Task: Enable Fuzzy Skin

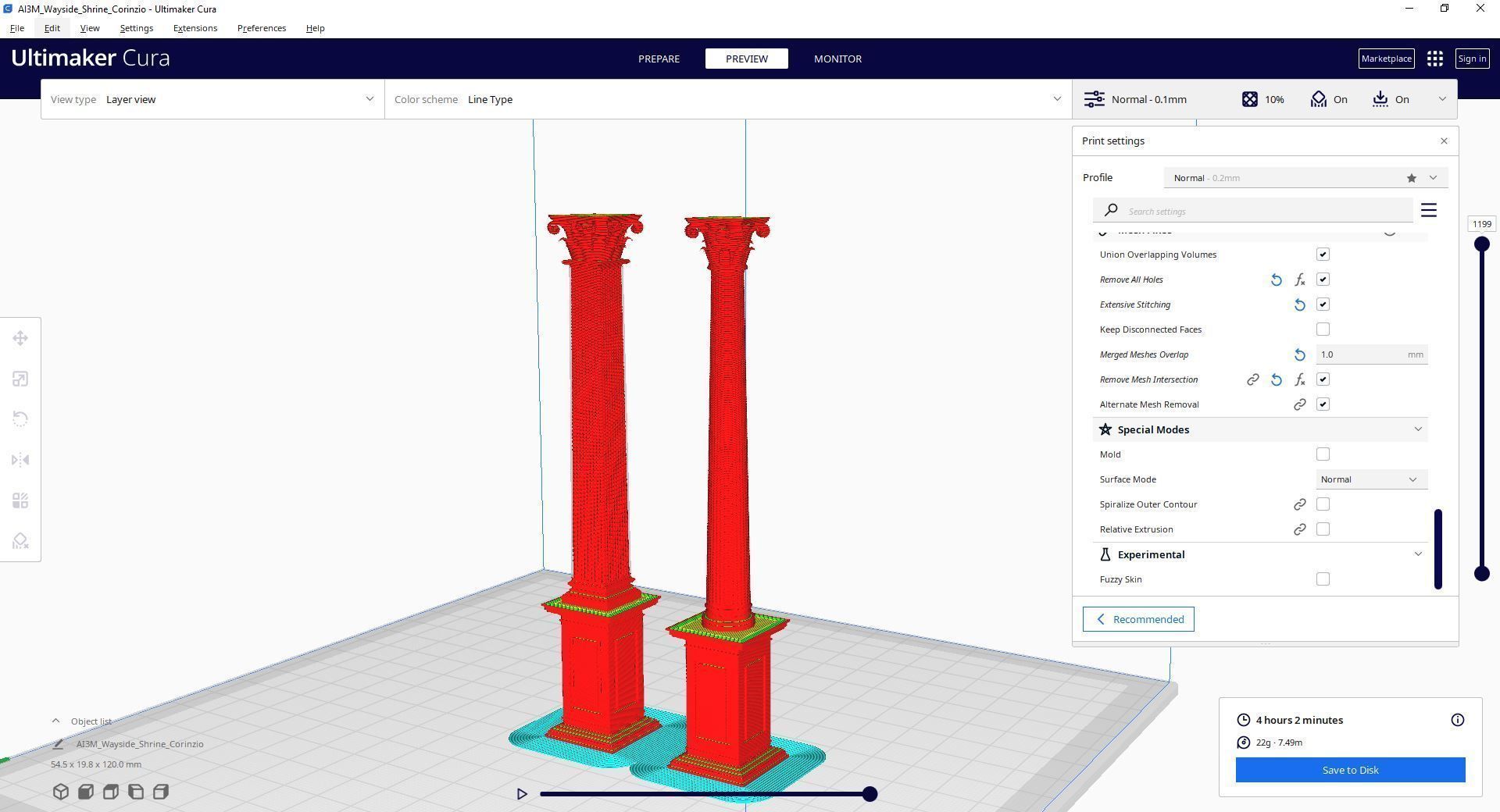Action: [1323, 579]
